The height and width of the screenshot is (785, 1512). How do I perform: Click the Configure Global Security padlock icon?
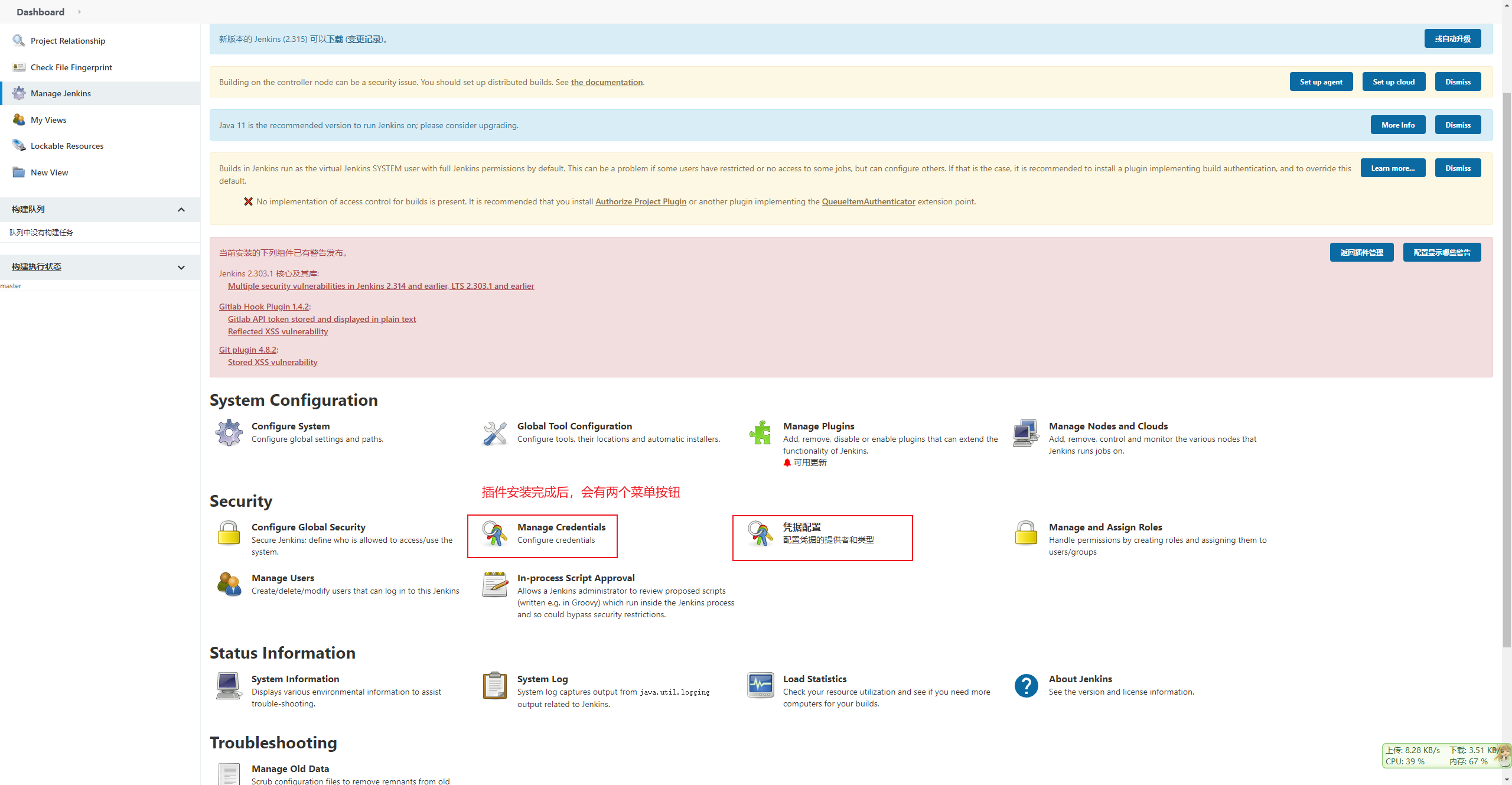(x=229, y=533)
